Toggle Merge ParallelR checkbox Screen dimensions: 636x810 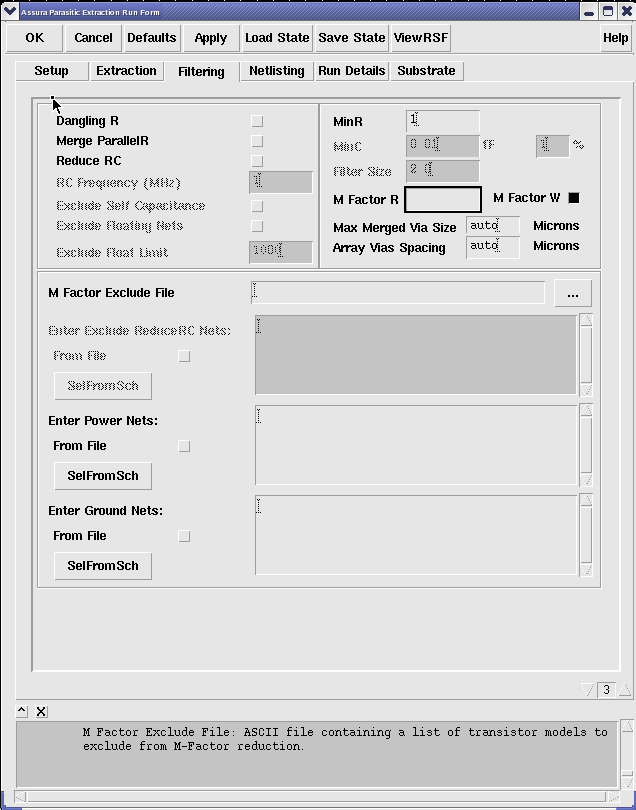[x=257, y=141]
